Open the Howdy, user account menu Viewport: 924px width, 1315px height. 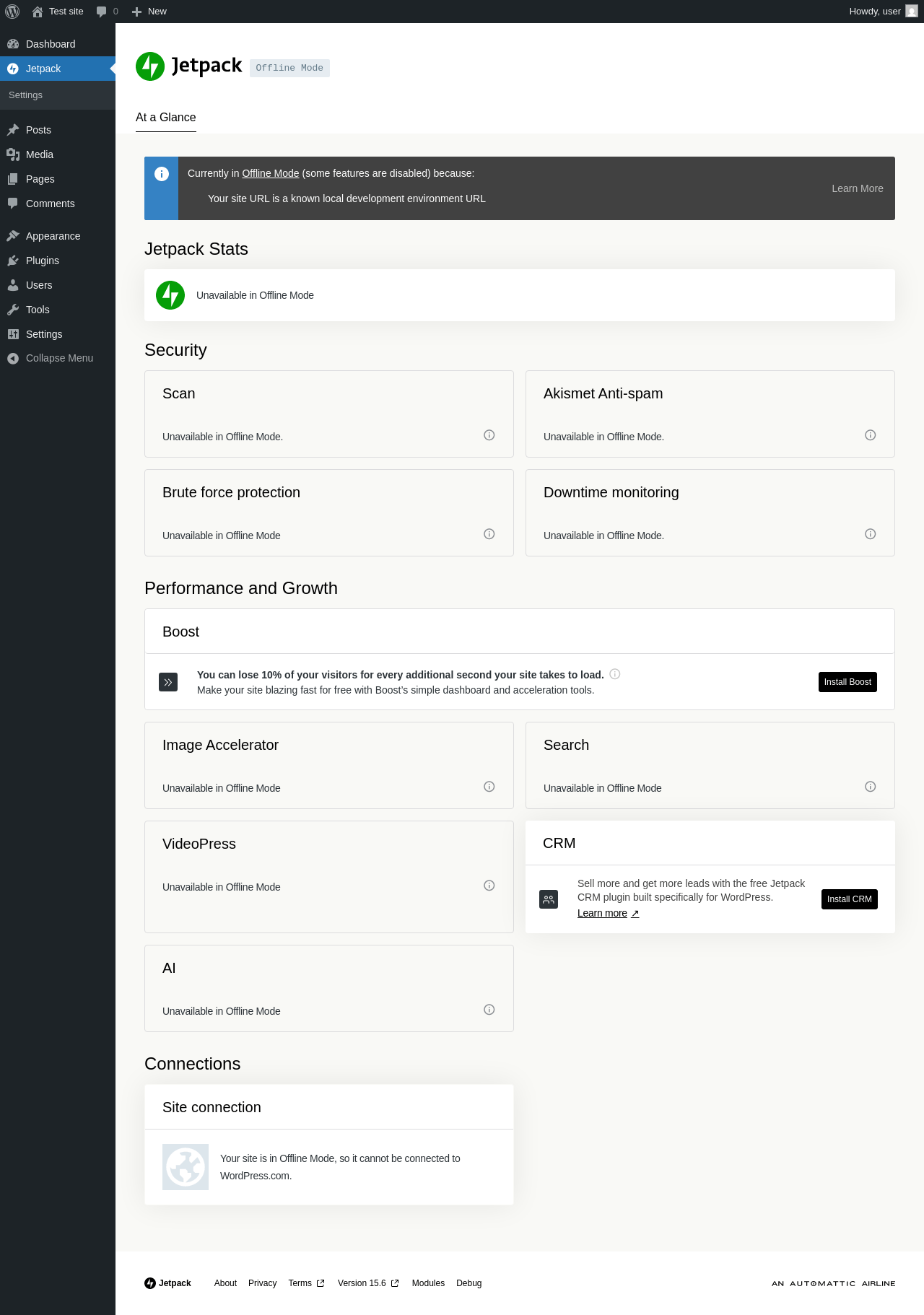click(883, 12)
